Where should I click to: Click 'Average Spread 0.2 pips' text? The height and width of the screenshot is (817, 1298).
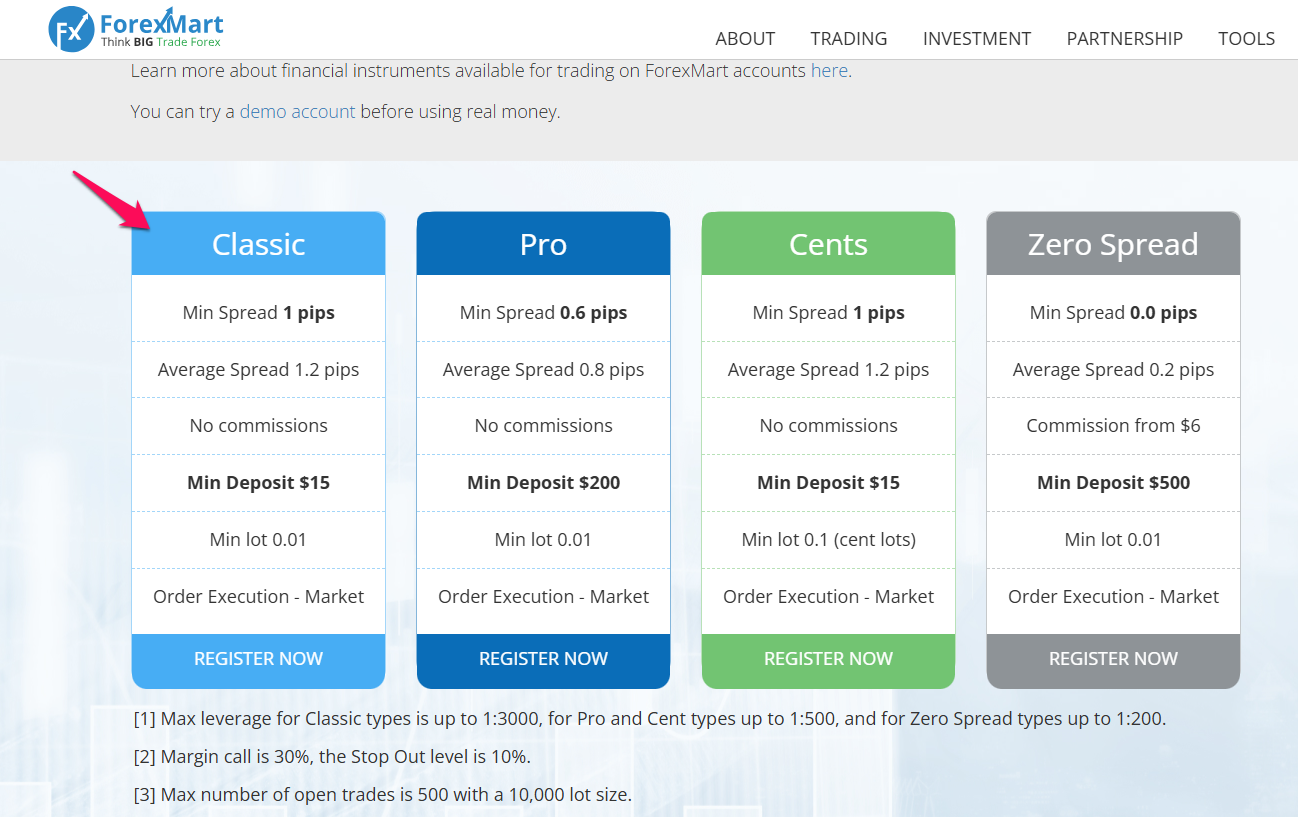(1113, 370)
